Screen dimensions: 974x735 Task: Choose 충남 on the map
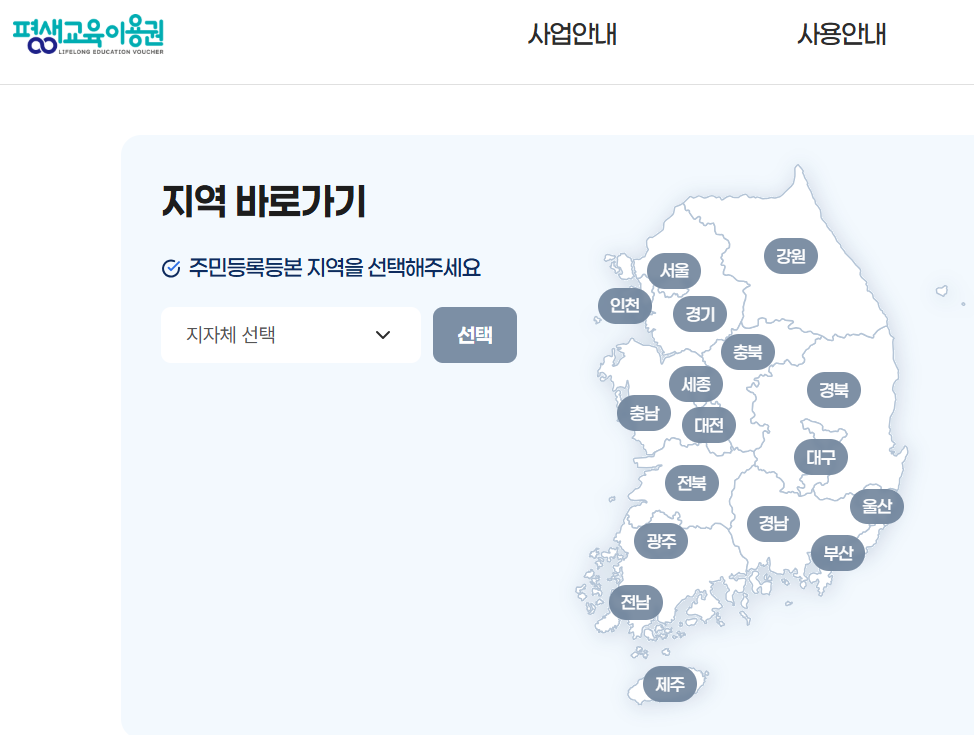pos(644,413)
